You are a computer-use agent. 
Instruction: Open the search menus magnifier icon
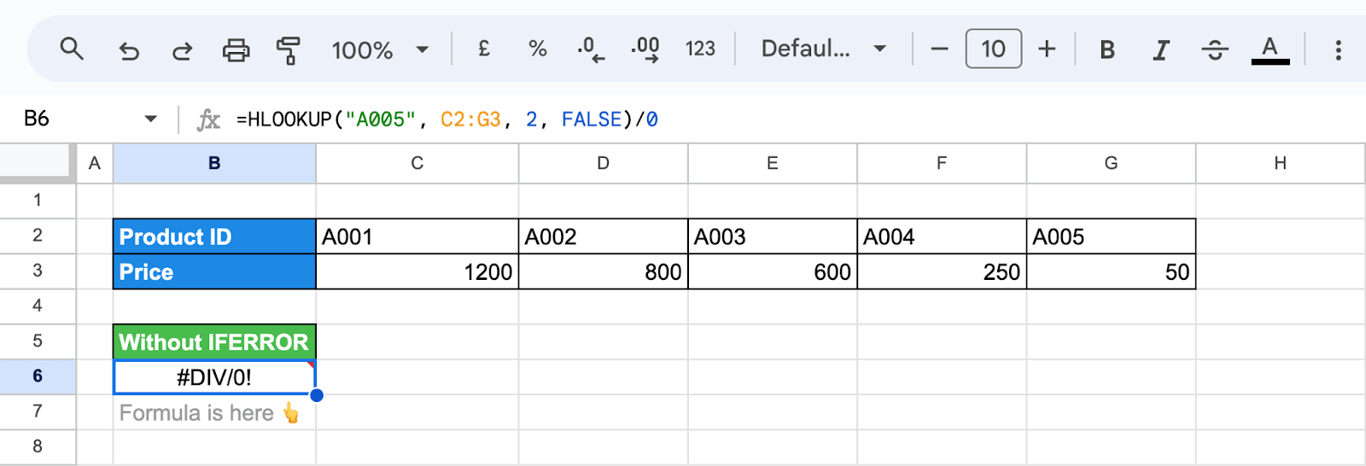pos(71,49)
